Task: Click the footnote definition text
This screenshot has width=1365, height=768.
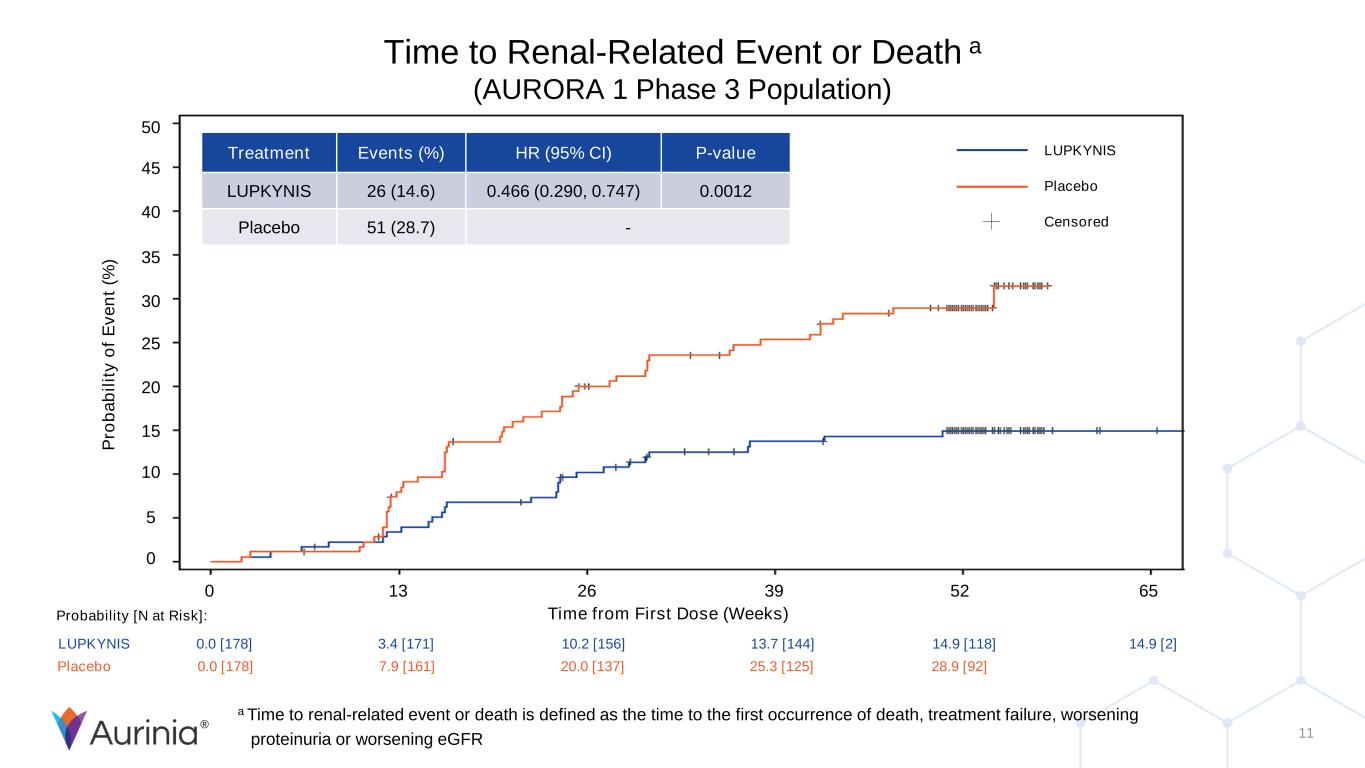Action: pos(692,727)
